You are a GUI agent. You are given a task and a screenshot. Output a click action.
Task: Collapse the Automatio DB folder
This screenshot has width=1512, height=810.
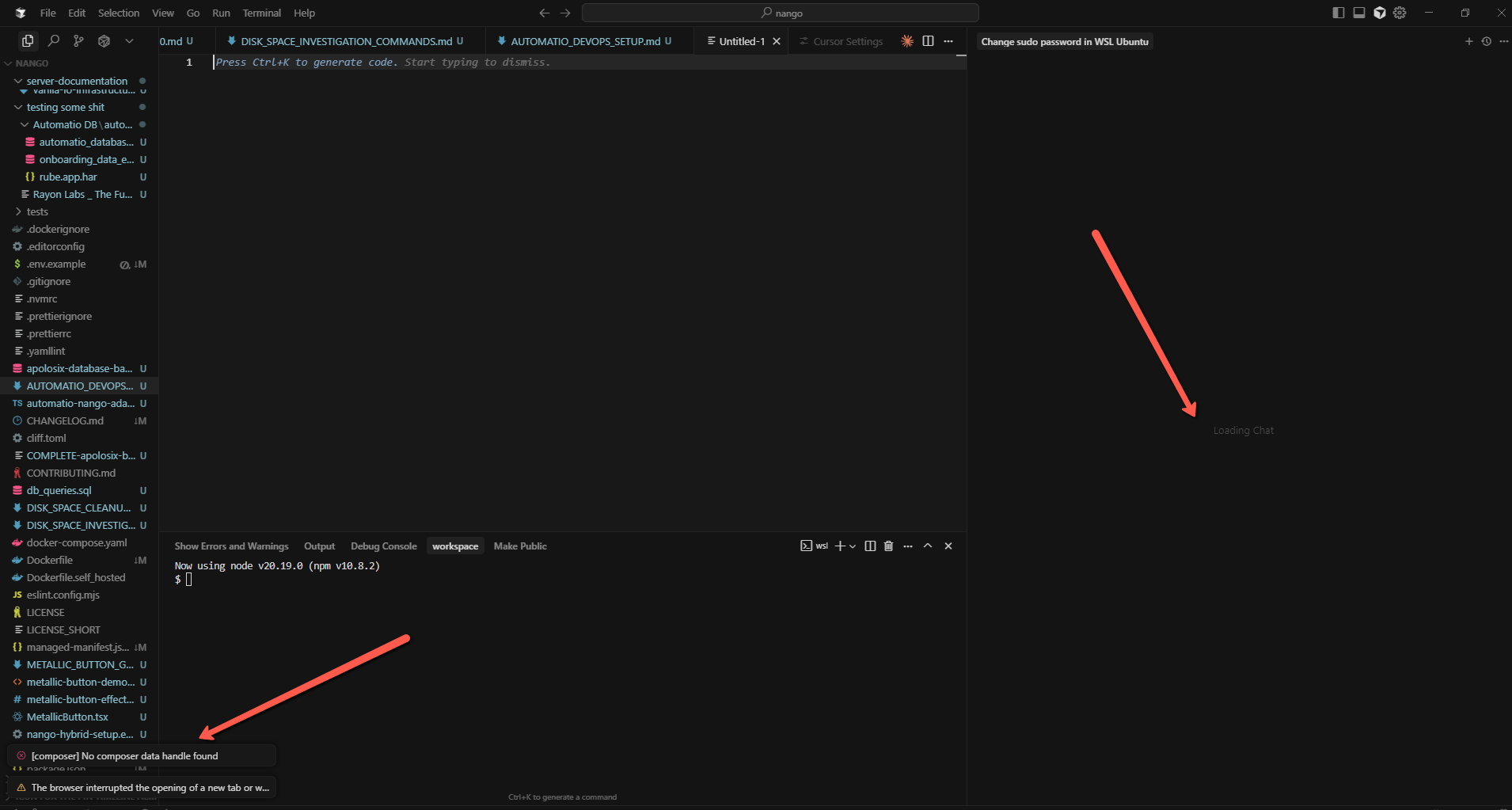[82, 124]
